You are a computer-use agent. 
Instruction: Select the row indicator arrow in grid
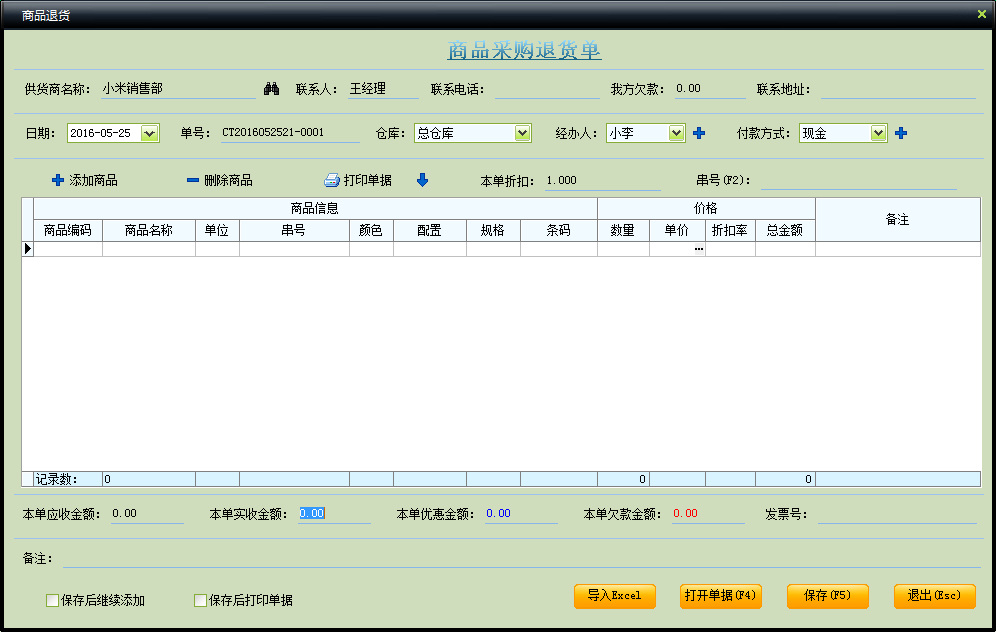click(27, 248)
